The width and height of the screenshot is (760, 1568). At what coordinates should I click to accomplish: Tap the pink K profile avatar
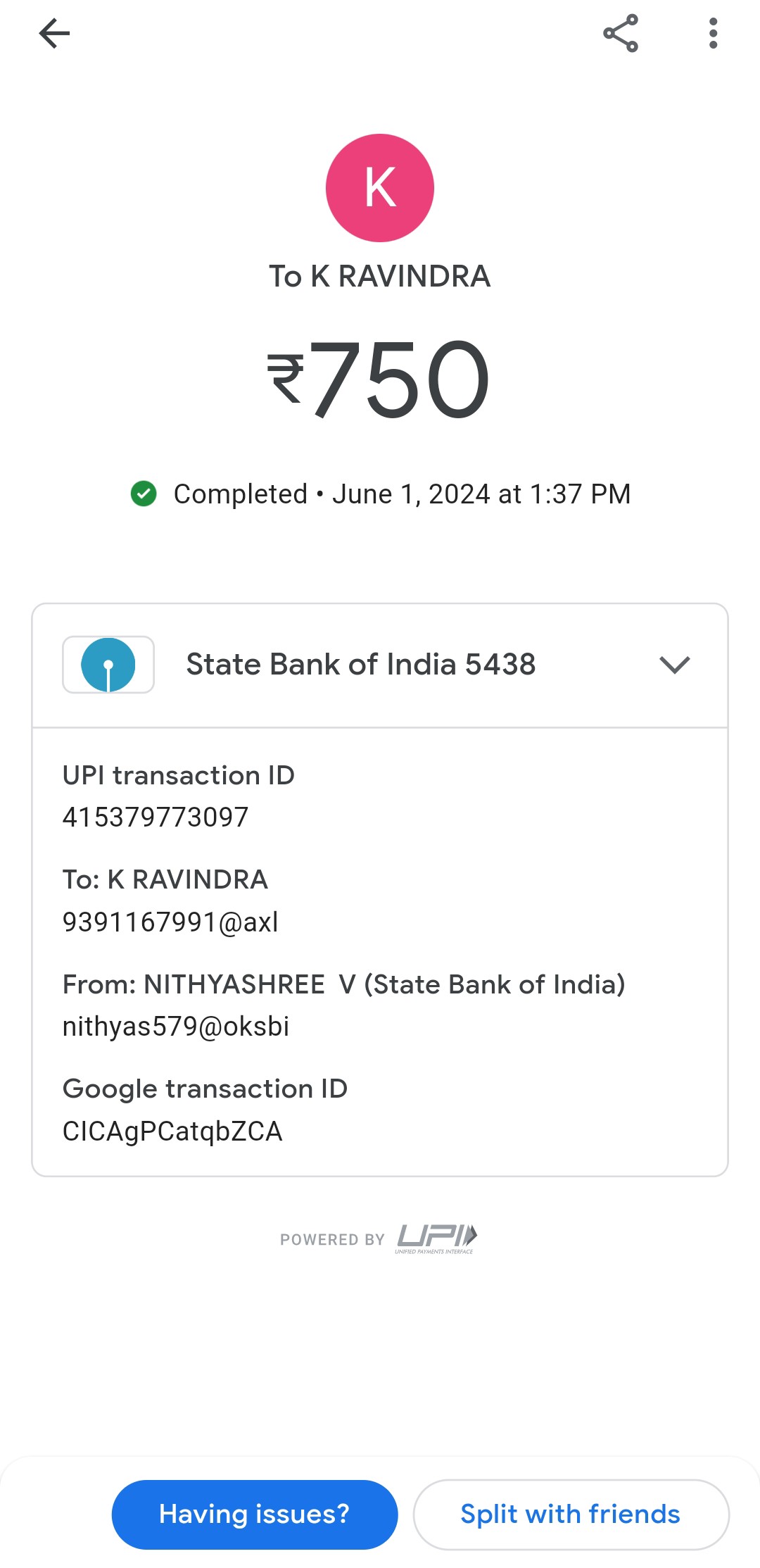(380, 188)
